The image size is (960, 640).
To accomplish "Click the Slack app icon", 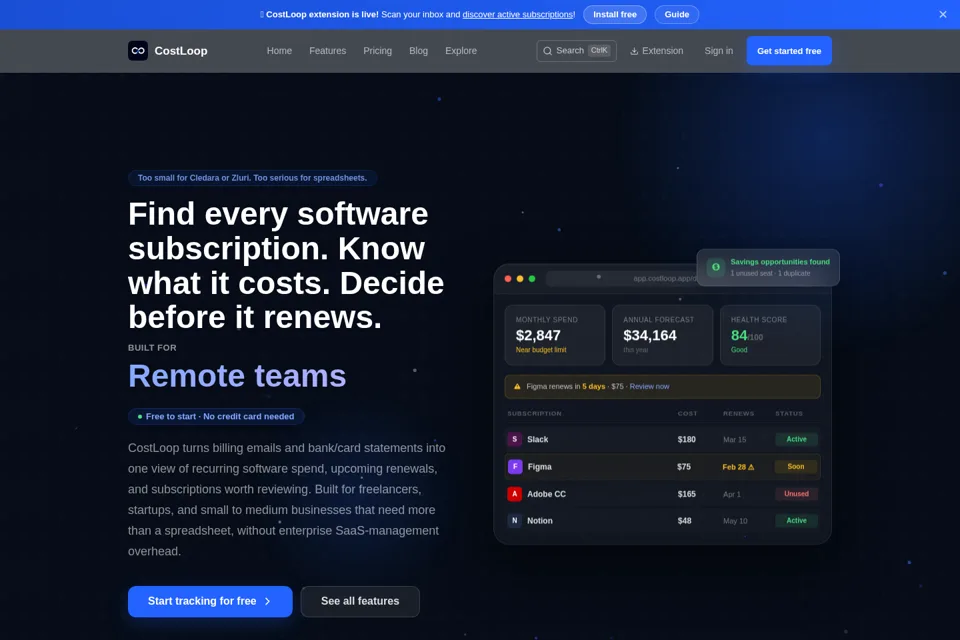I will click(514, 439).
